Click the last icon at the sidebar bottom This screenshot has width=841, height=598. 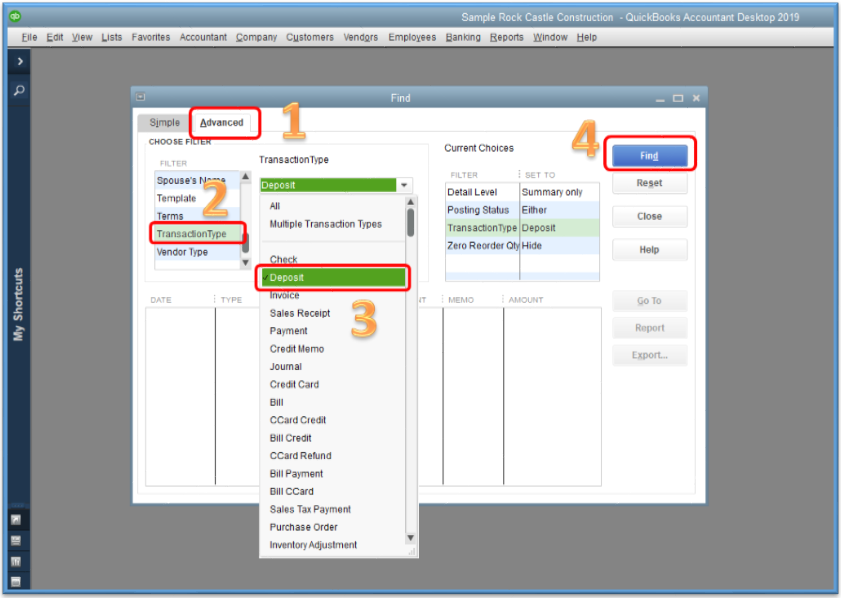(x=16, y=581)
